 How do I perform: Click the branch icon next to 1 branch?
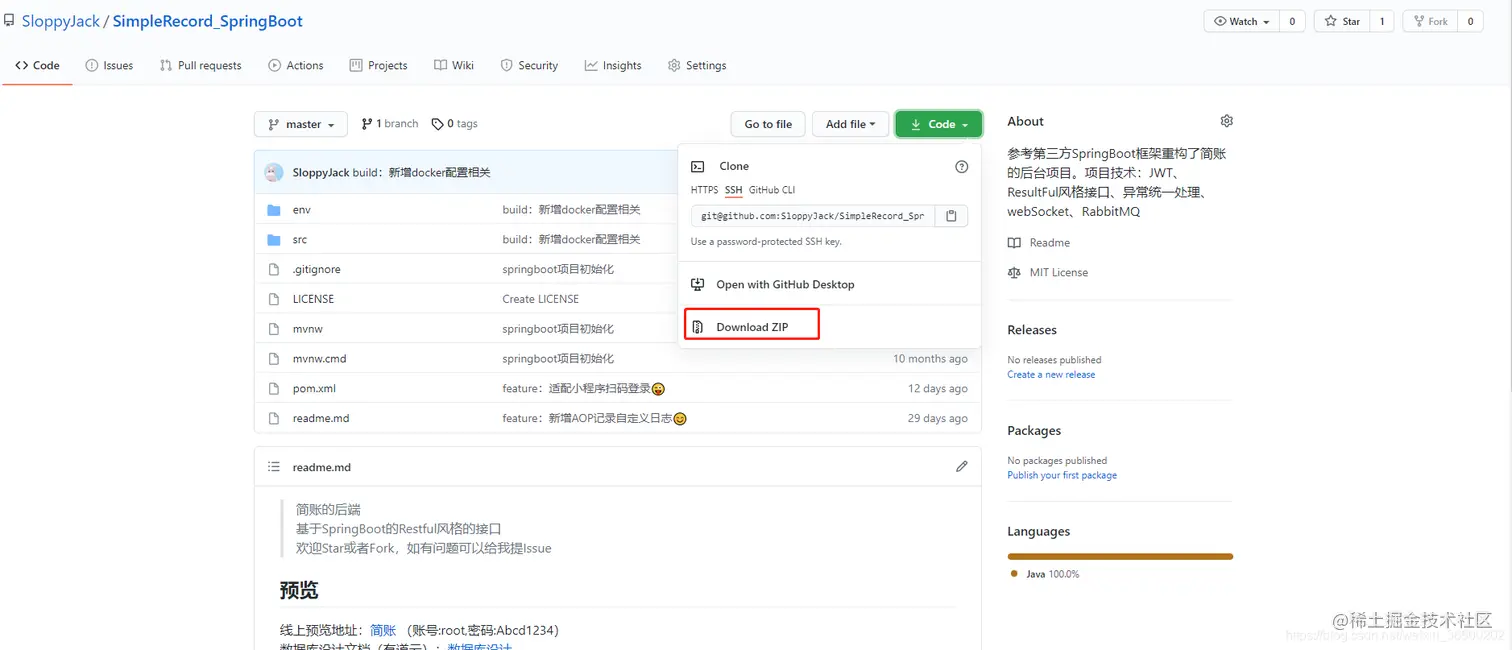(367, 124)
